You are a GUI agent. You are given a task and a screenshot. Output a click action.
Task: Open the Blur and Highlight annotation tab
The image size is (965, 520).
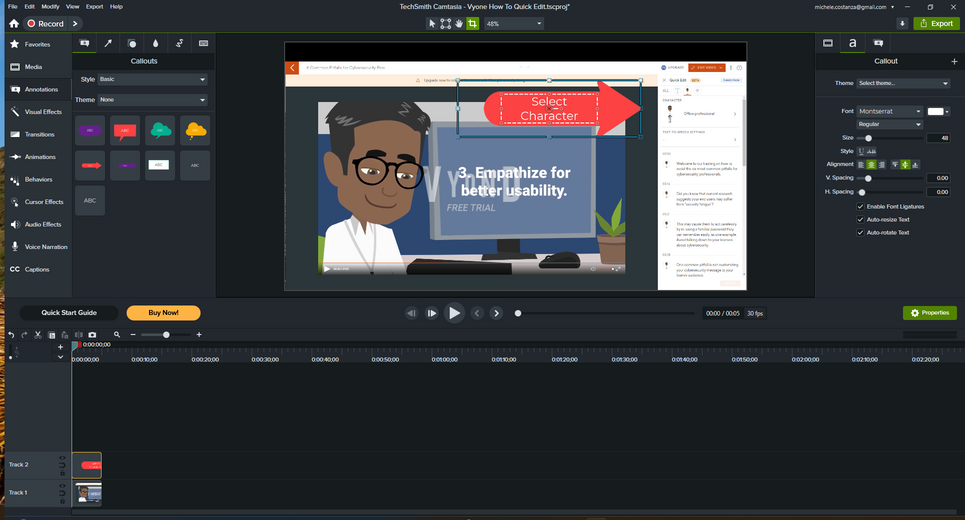[156, 44]
